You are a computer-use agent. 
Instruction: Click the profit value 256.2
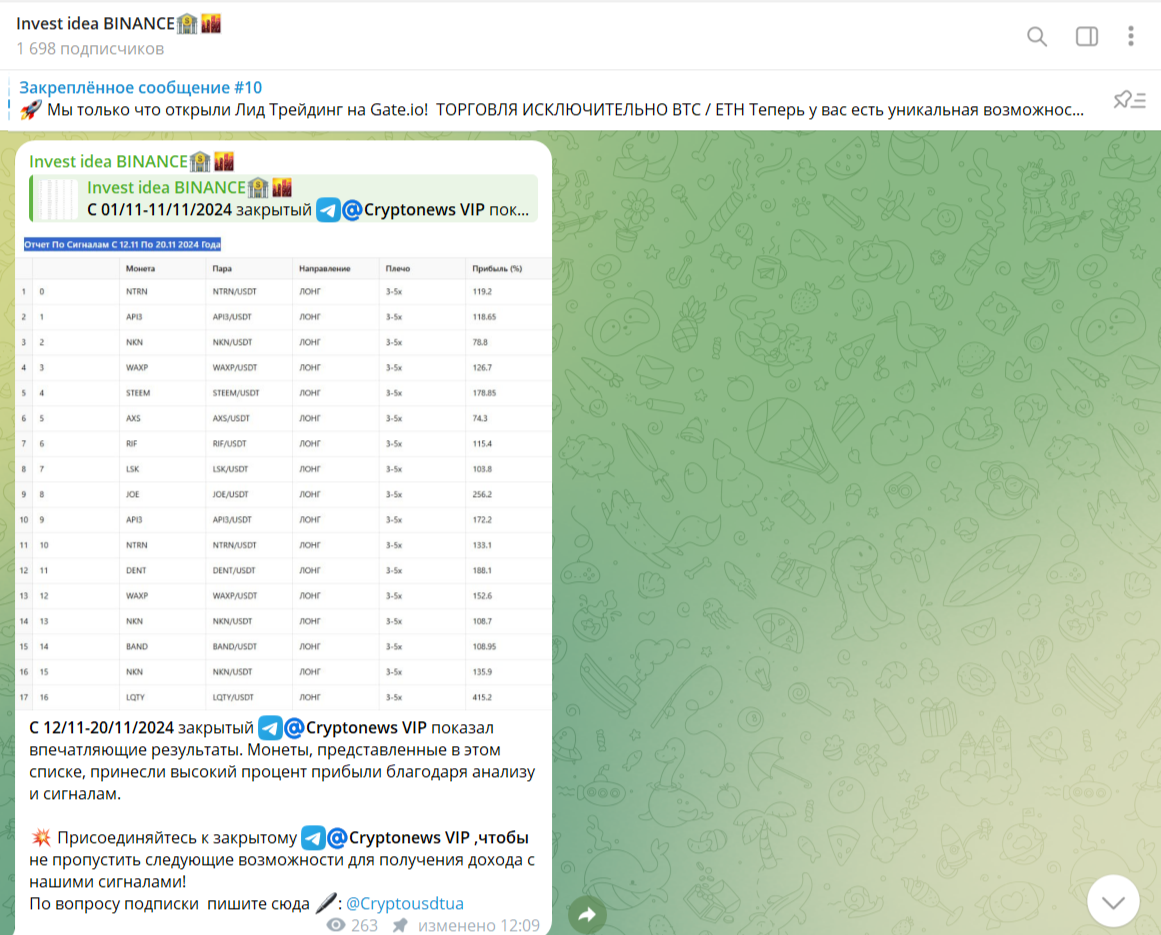click(x=482, y=495)
